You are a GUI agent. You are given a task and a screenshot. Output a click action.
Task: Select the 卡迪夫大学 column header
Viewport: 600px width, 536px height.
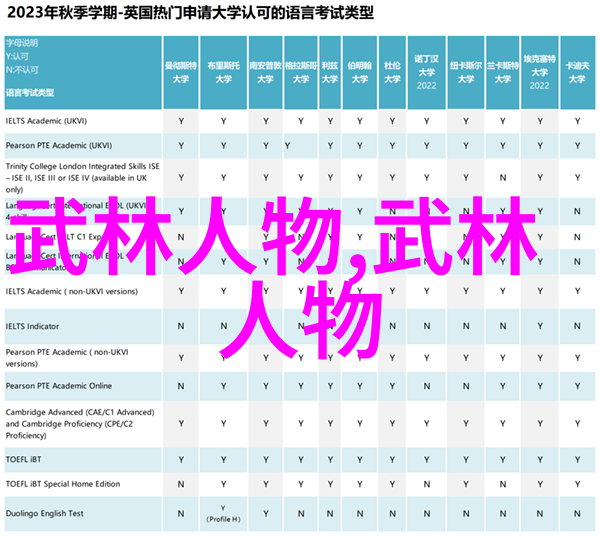coord(577,72)
